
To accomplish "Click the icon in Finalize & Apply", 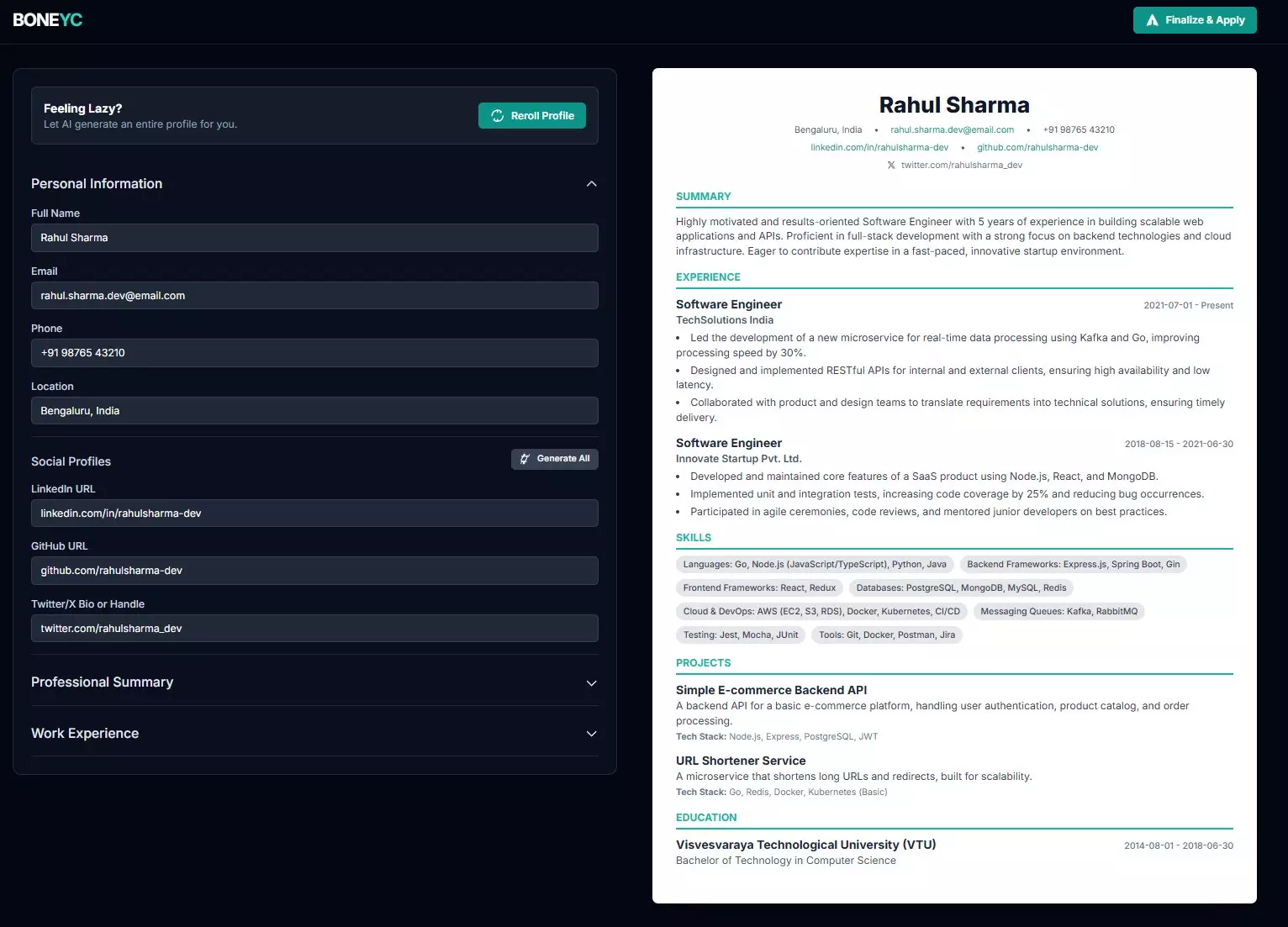I will click(x=1152, y=20).
